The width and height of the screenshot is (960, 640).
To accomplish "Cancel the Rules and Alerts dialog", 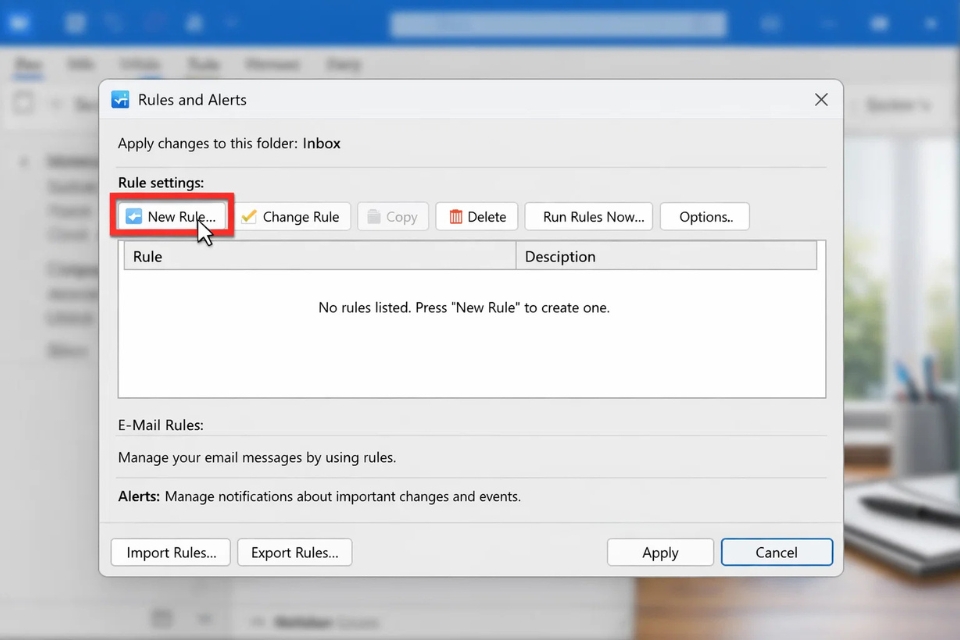I will coord(777,552).
